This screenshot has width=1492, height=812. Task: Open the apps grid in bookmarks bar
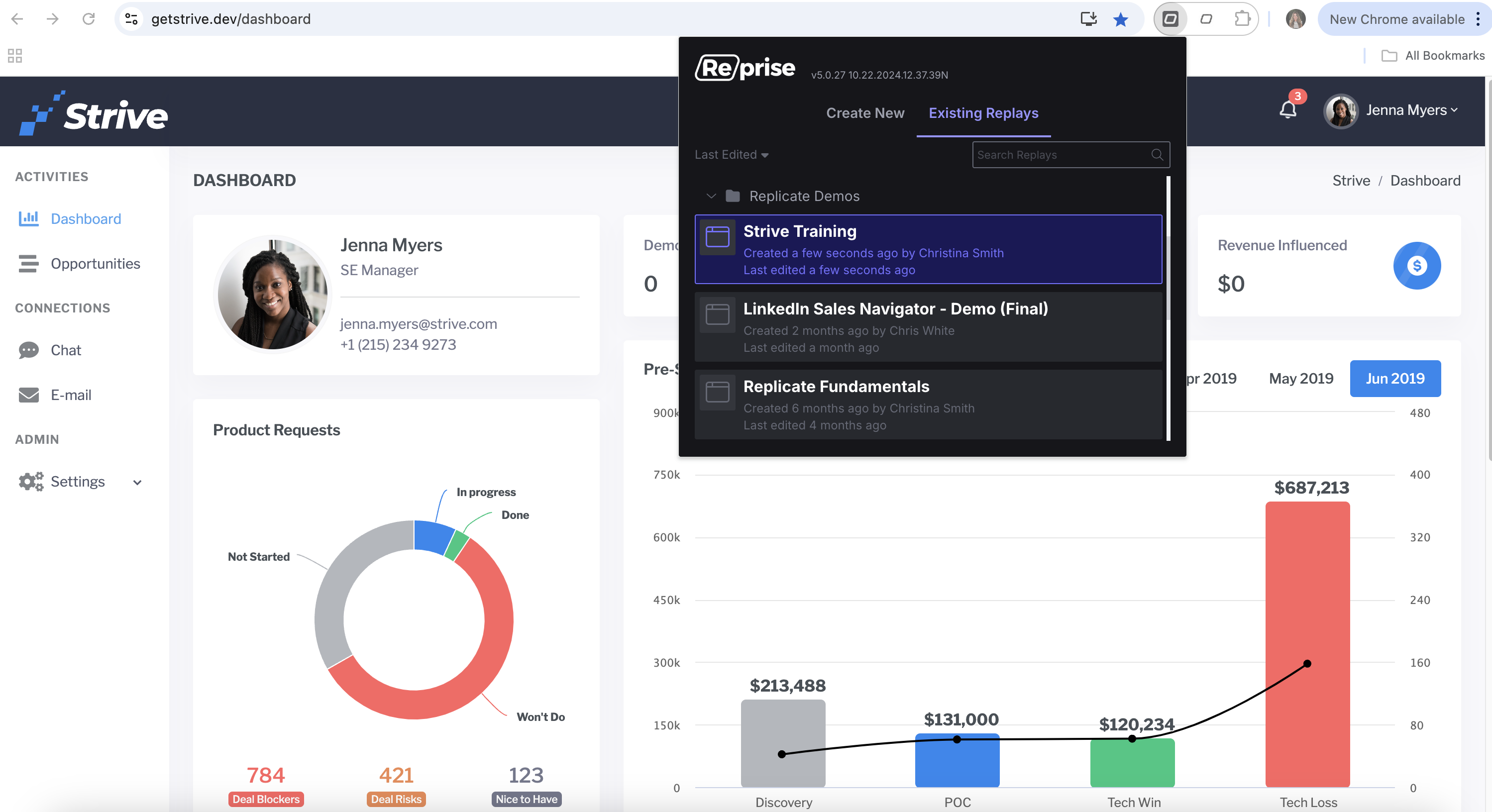(x=15, y=56)
